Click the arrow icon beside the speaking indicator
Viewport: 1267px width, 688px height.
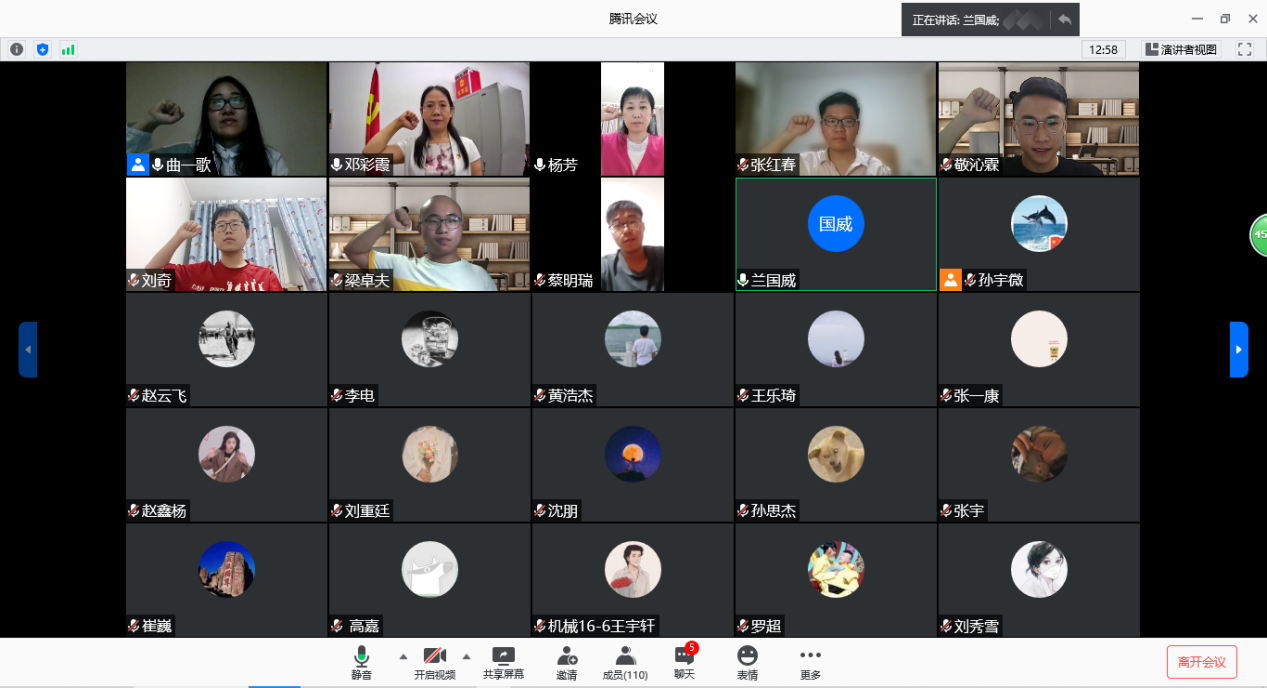(1064, 20)
